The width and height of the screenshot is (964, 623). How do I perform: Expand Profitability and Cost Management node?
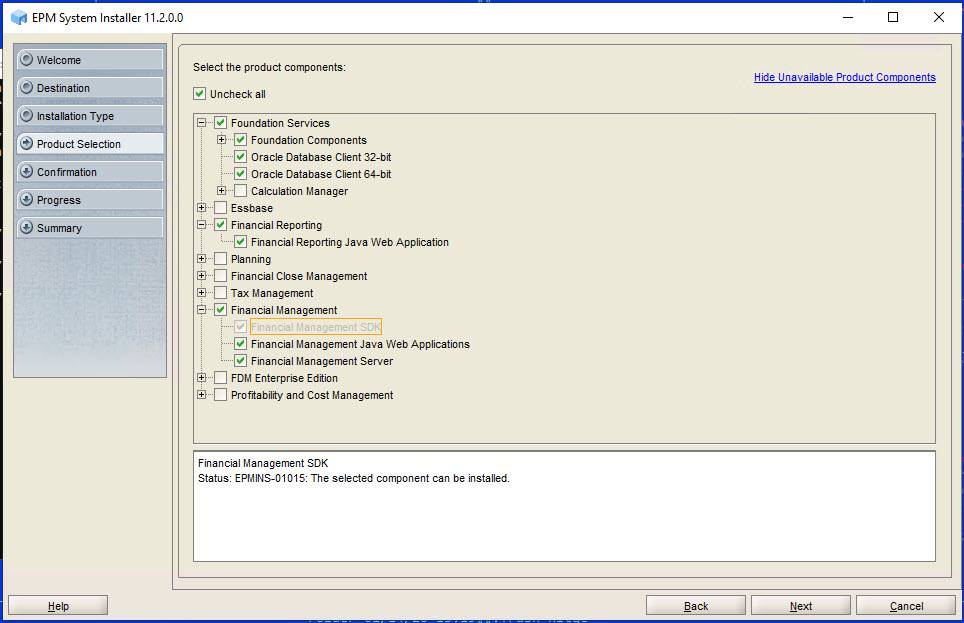pyautogui.click(x=202, y=395)
